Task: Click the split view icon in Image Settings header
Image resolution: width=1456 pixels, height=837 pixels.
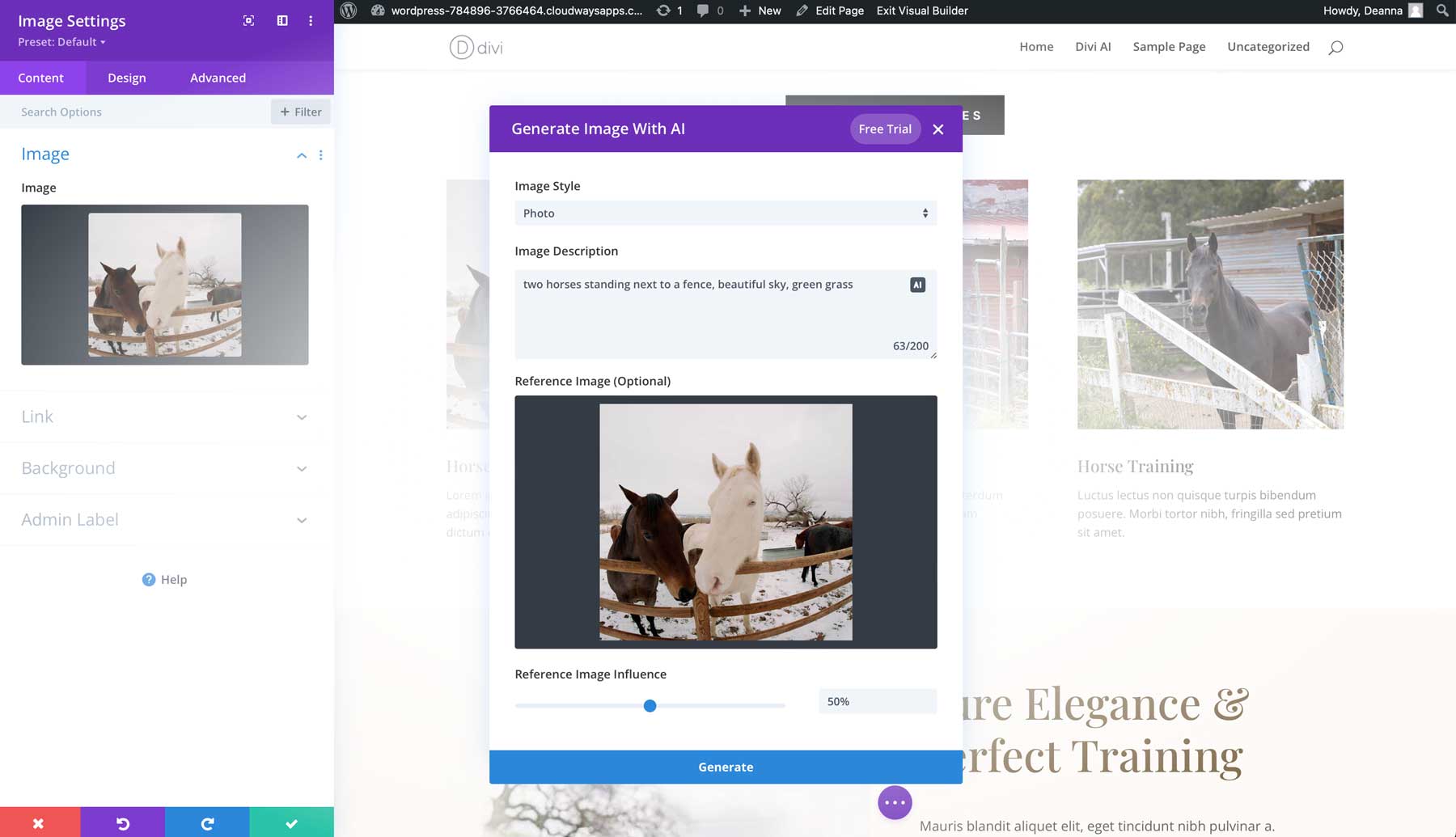Action: 281,20
